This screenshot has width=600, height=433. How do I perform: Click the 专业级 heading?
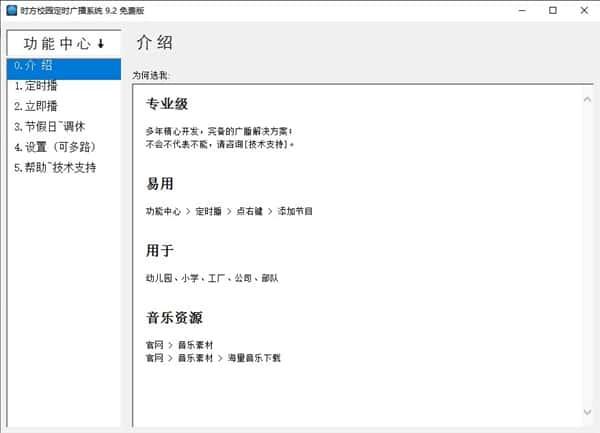coord(167,104)
